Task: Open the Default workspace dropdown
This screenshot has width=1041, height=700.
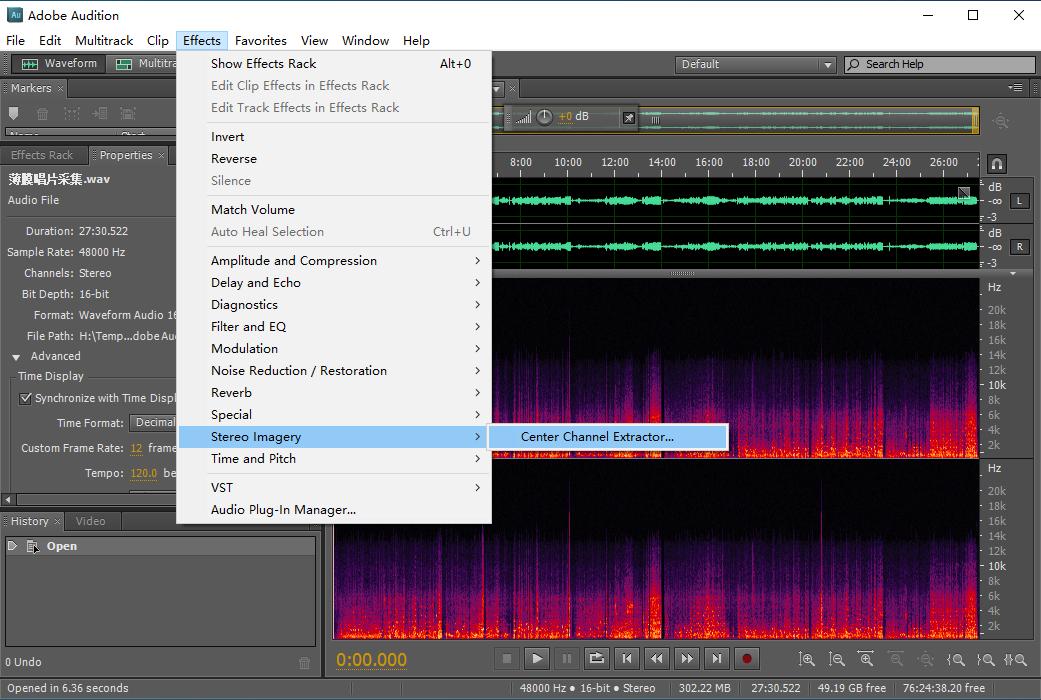Action: (755, 64)
